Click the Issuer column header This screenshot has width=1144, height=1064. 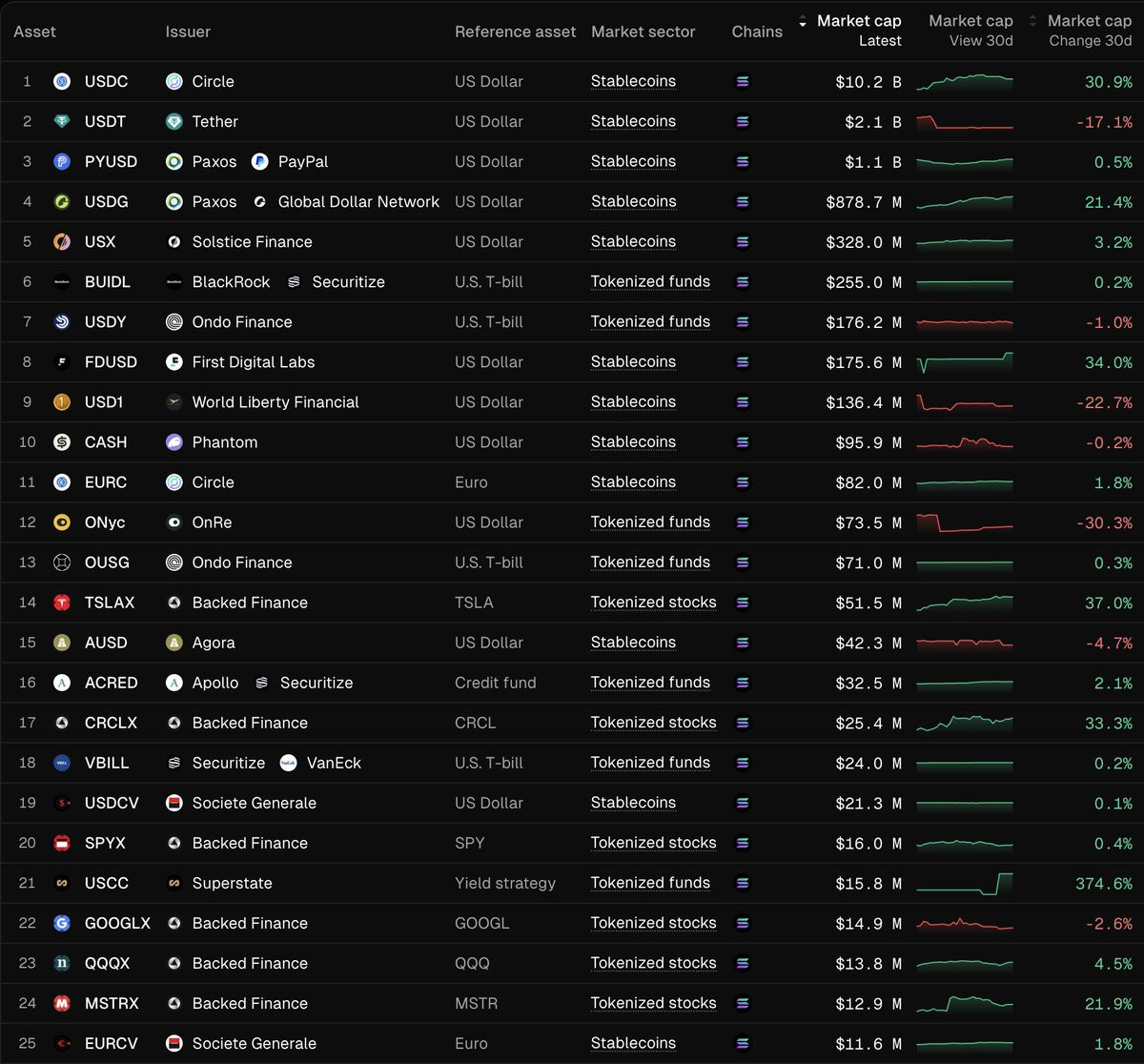pyautogui.click(x=188, y=31)
